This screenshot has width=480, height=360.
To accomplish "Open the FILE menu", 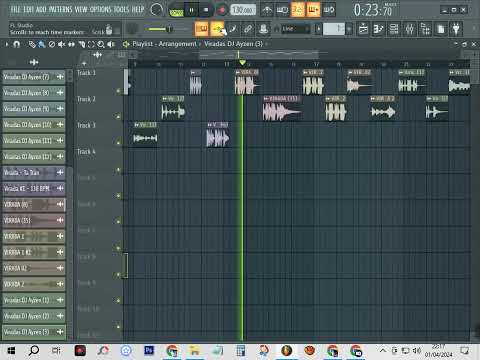I will pyautogui.click(x=15, y=10).
